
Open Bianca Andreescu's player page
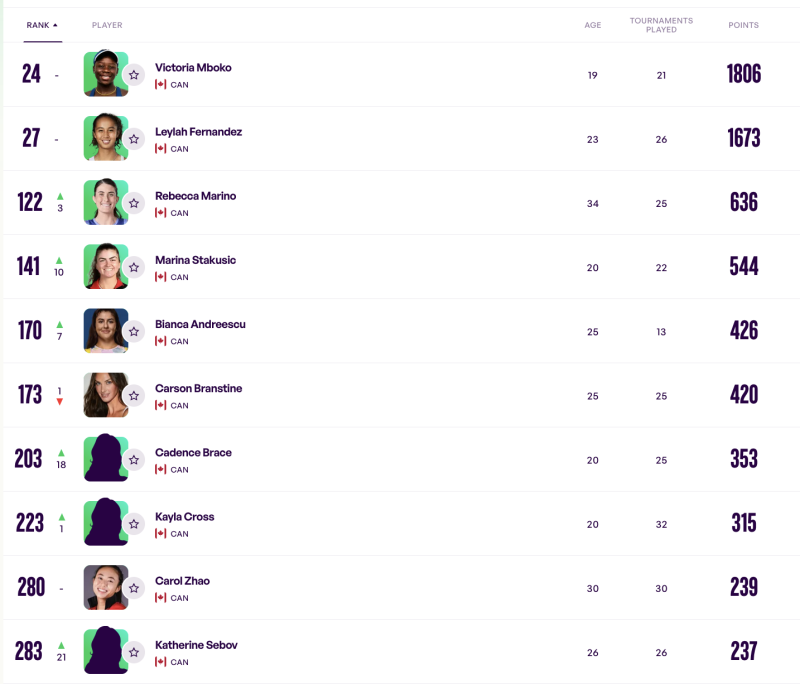pyautogui.click(x=200, y=324)
